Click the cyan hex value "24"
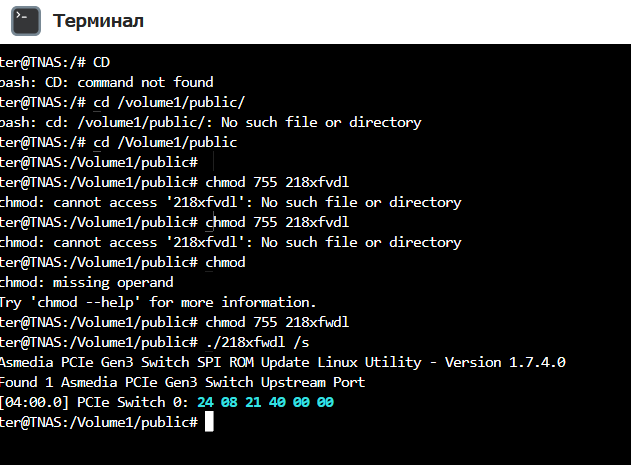The image size is (631, 465). tap(205, 403)
